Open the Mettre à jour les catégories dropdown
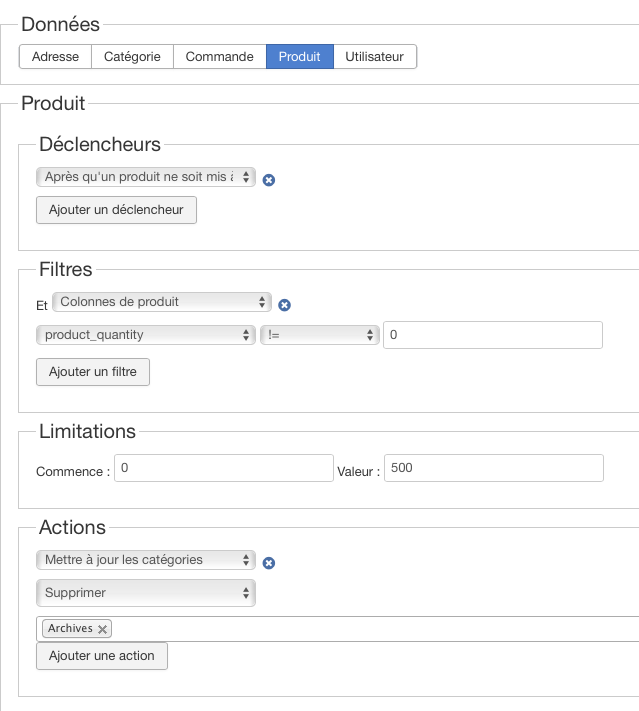 click(146, 560)
